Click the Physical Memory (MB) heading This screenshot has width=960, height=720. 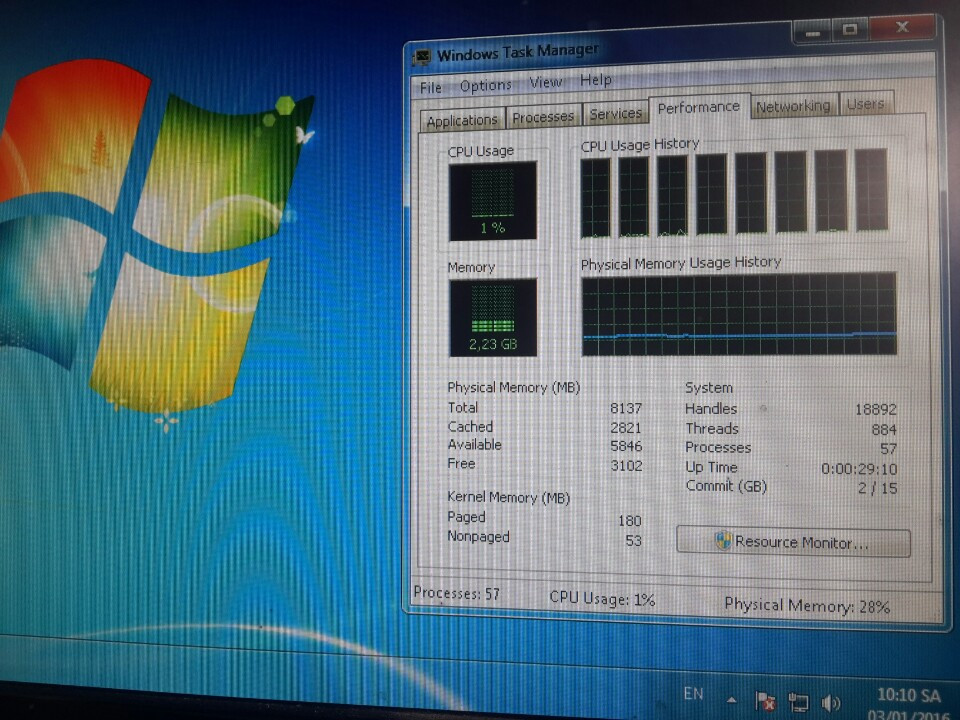[514, 388]
